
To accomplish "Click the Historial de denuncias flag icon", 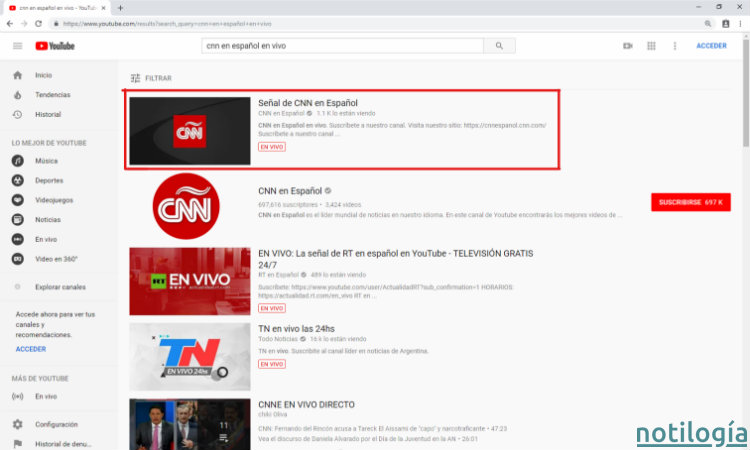I will 18,444.
